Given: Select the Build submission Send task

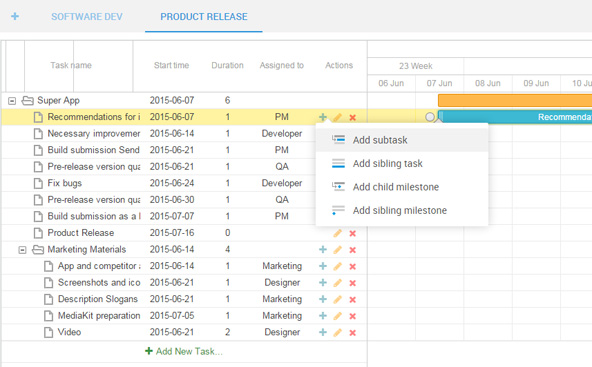Looking at the screenshot, I should 93,150.
